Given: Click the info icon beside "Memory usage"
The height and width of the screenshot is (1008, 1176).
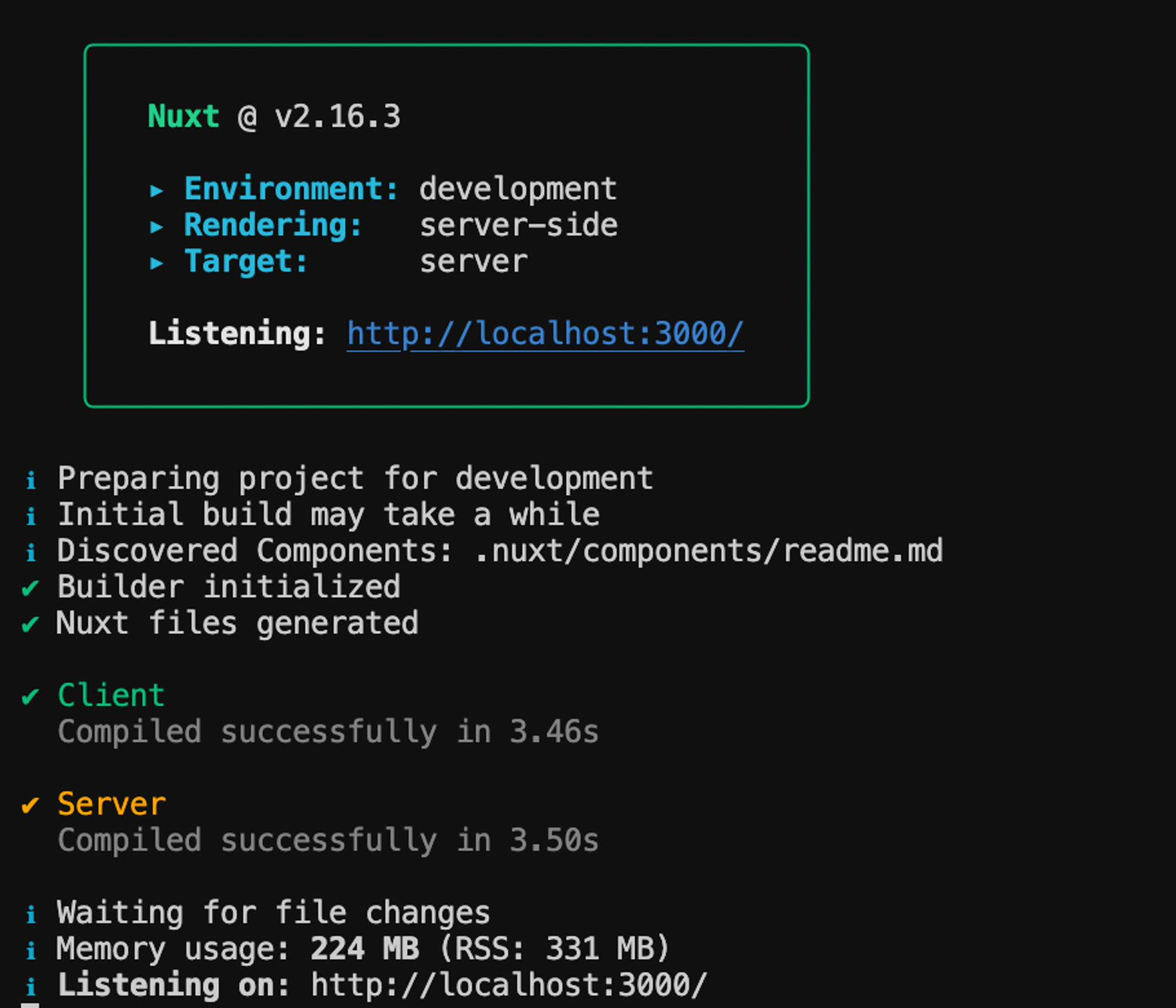Looking at the screenshot, I should (x=32, y=949).
